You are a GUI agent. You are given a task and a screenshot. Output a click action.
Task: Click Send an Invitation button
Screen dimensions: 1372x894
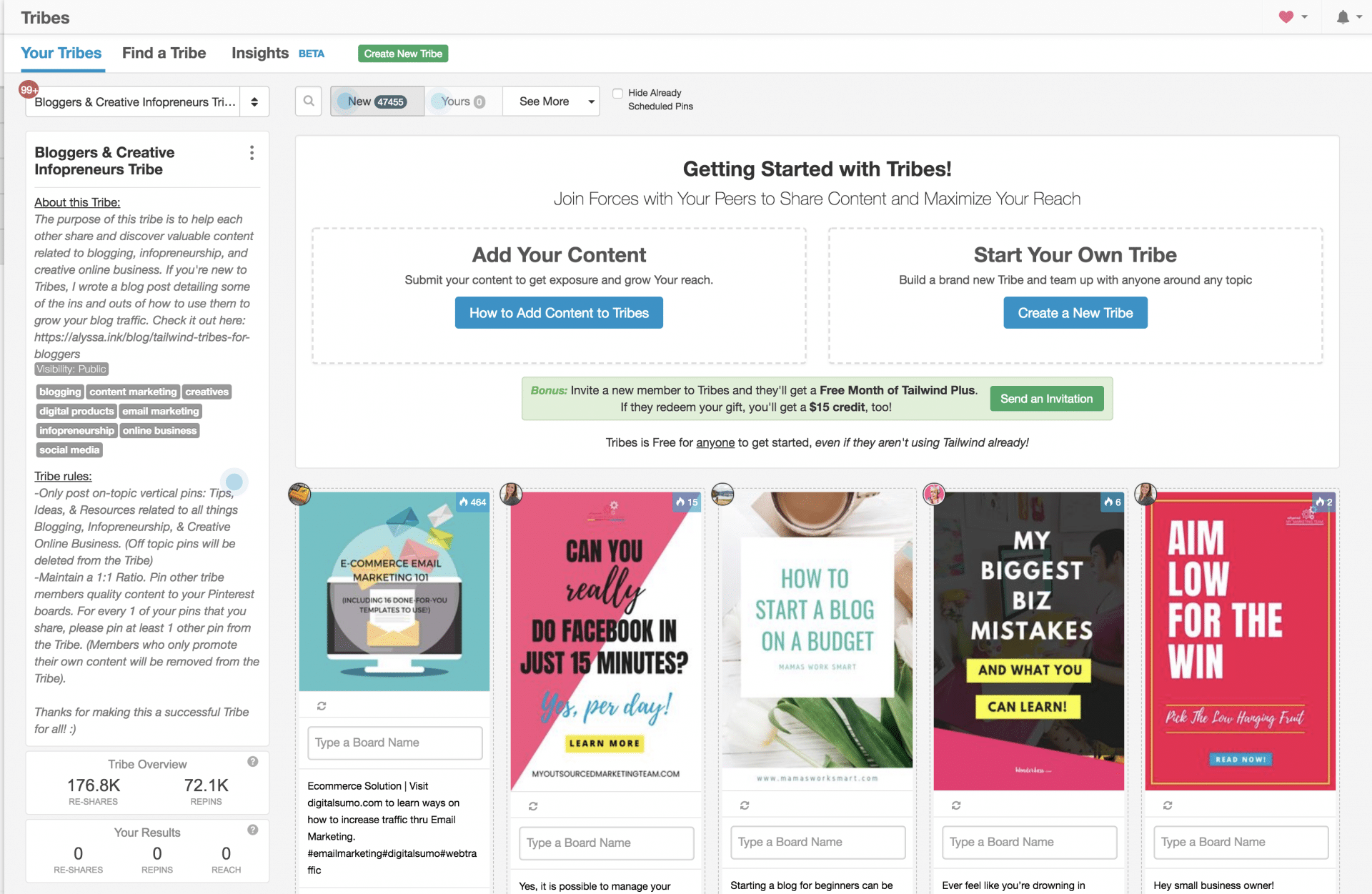click(1047, 399)
